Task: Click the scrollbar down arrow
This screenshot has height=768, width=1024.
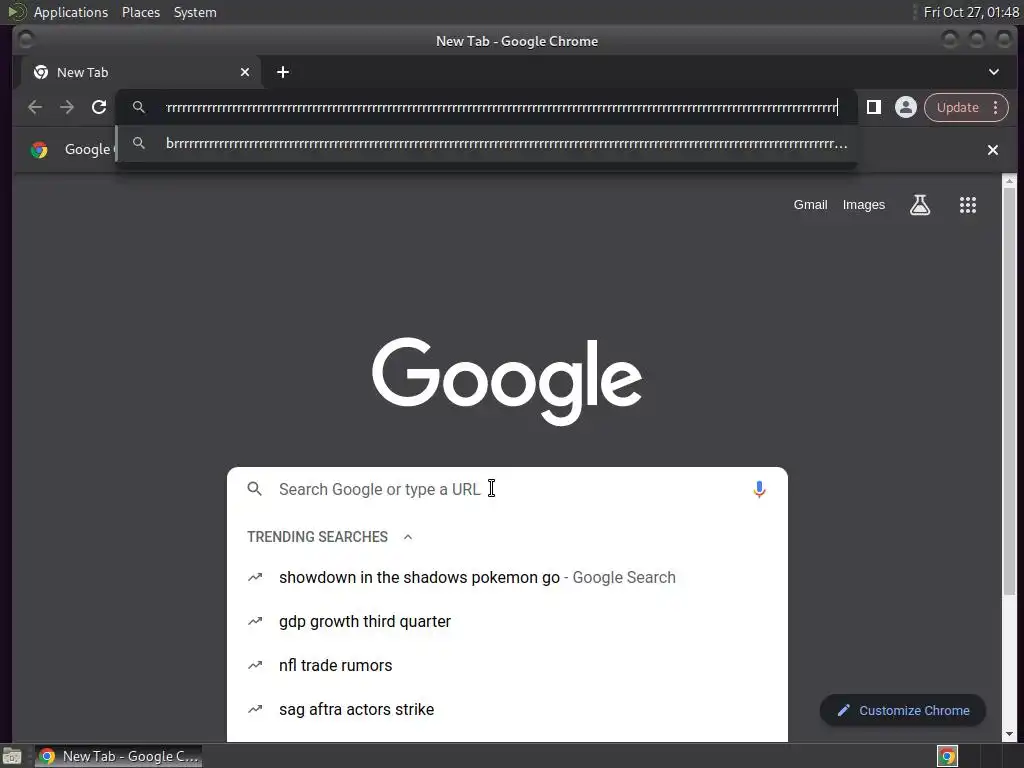Action: pos(1009,734)
